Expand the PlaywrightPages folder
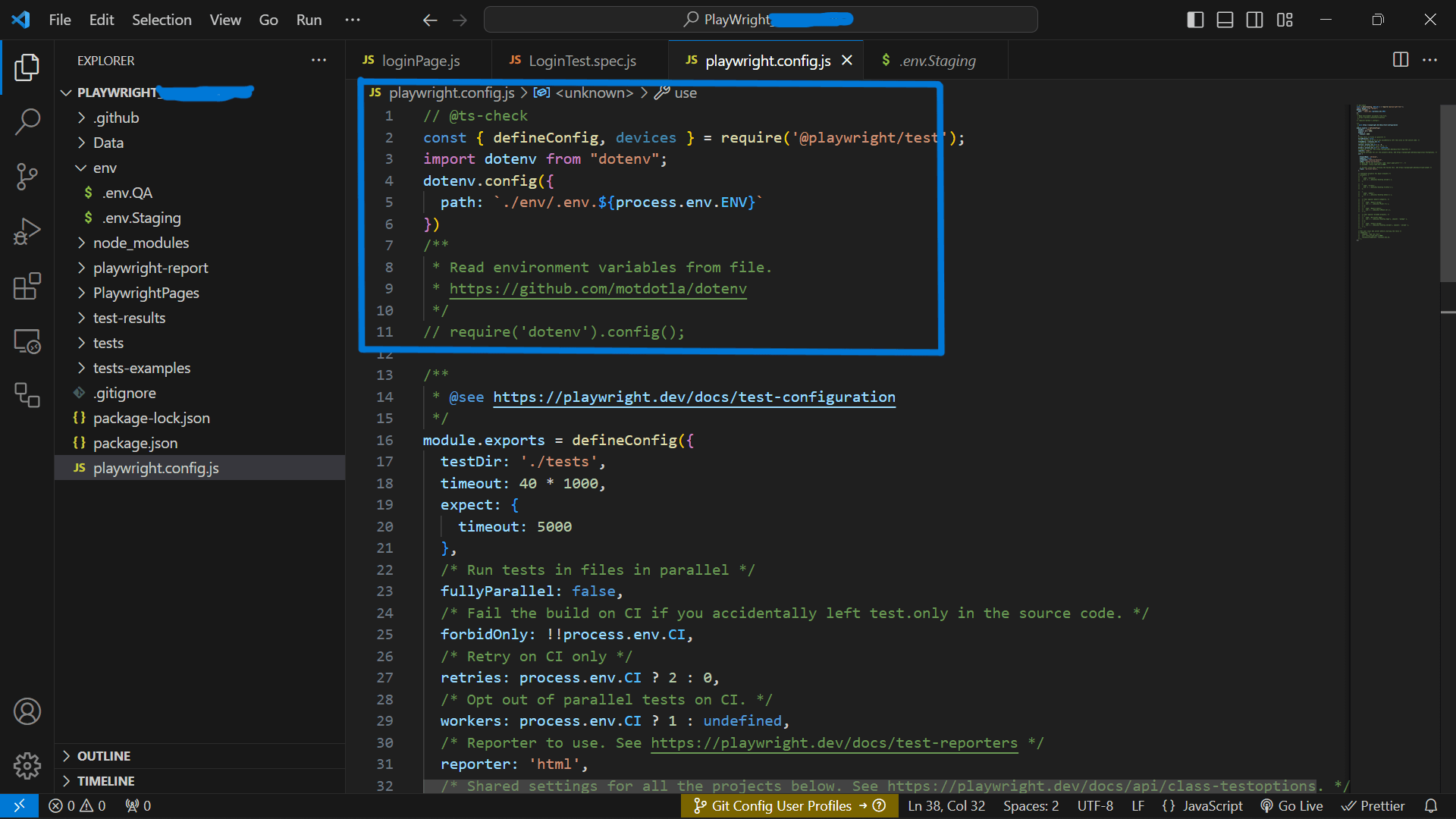Viewport: 1456px width, 819px height. click(199, 293)
